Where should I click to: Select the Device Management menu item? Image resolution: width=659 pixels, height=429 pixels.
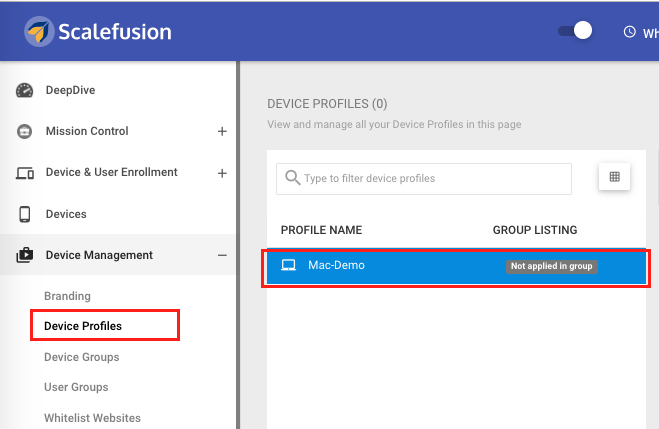(99, 255)
